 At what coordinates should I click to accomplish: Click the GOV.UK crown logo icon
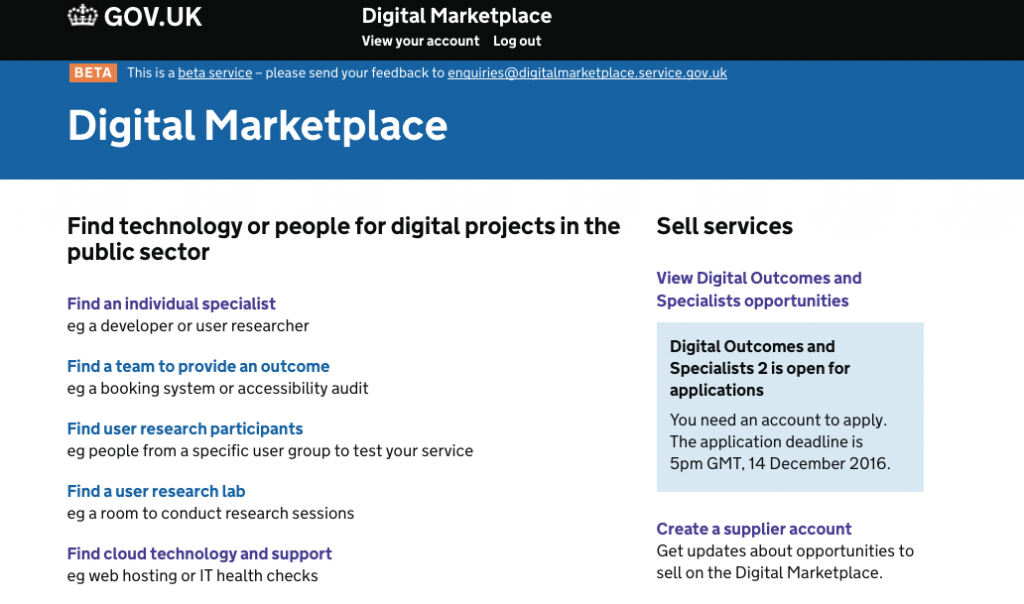(x=82, y=16)
